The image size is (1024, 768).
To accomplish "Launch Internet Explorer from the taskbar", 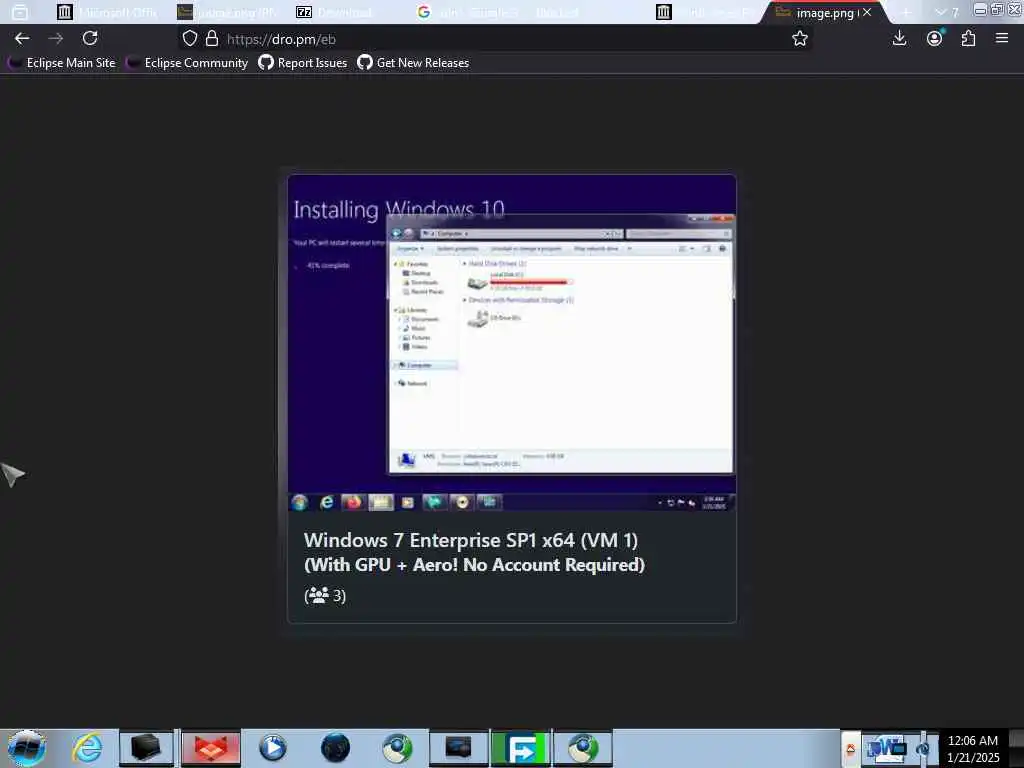I will click(87, 748).
